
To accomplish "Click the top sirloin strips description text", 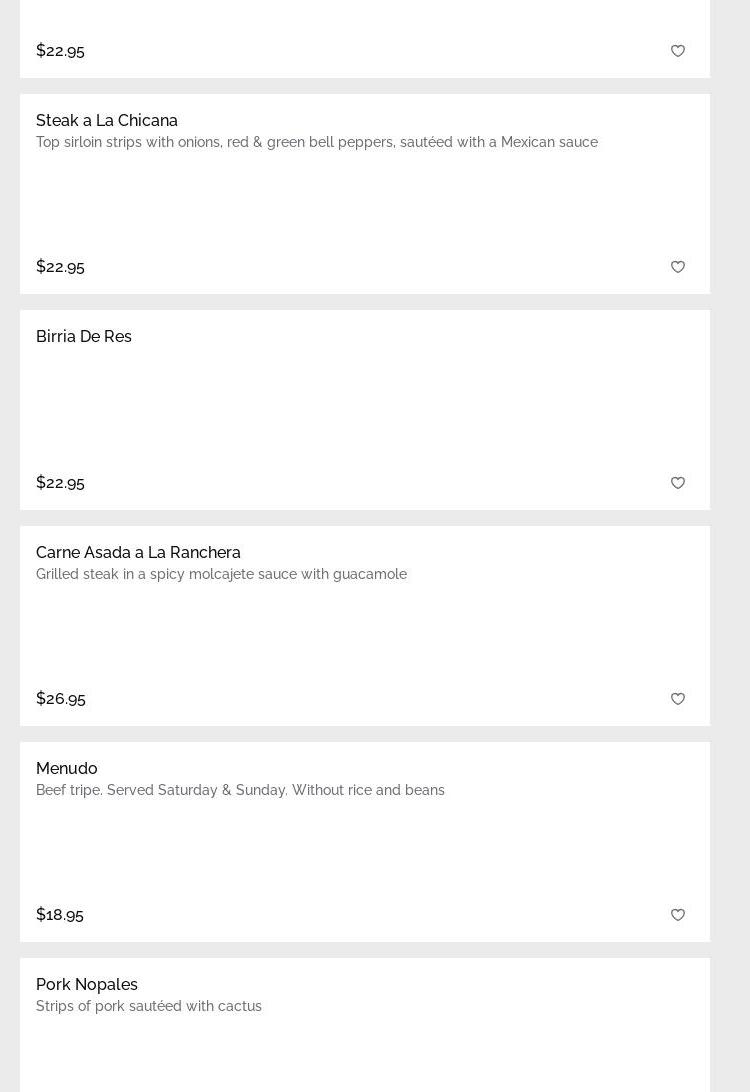I will tap(317, 142).
